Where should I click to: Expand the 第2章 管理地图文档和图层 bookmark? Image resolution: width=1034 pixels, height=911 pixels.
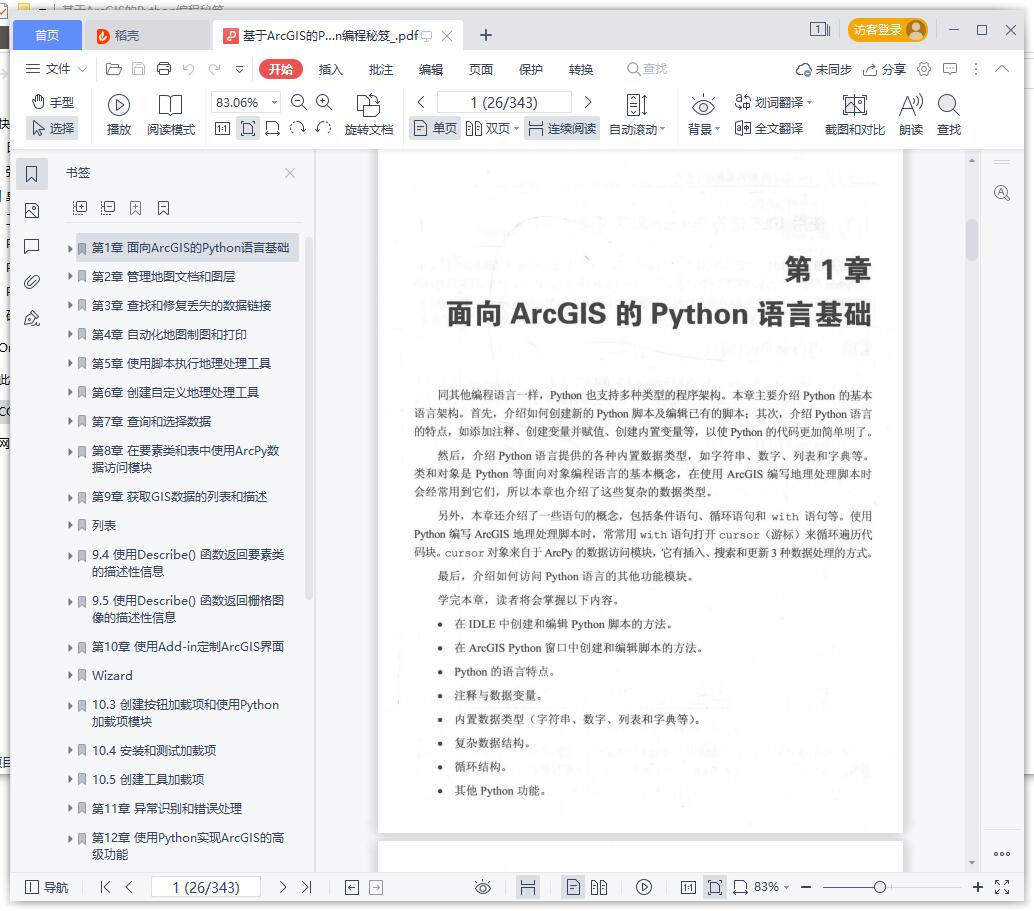[x=70, y=276]
